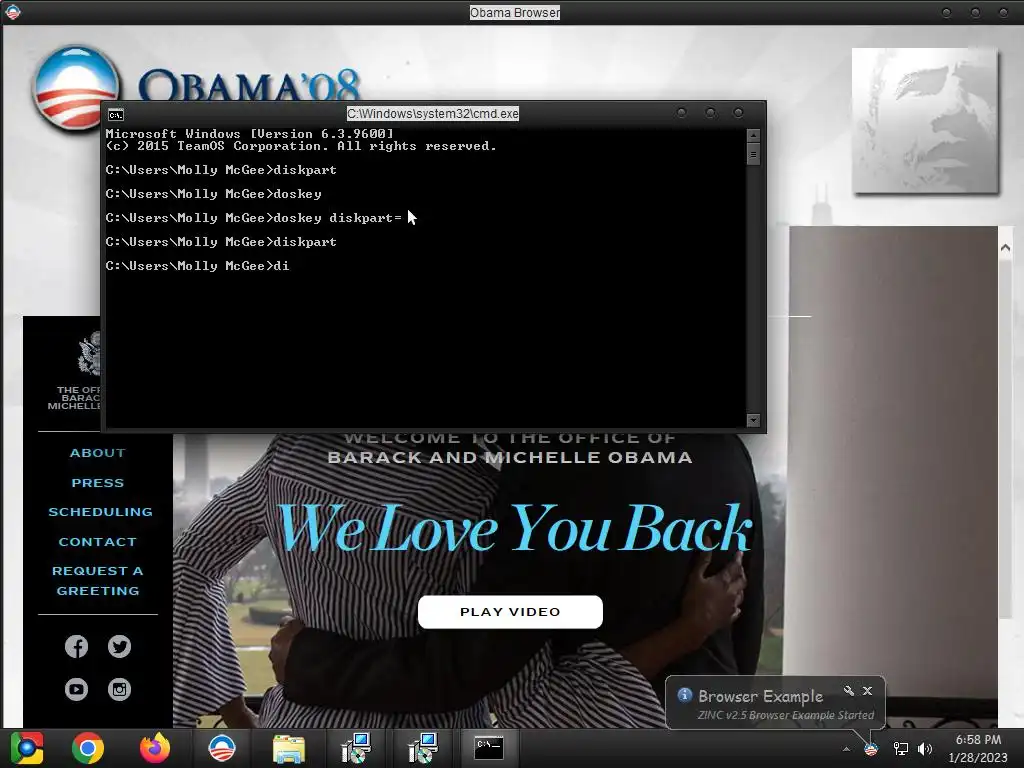Click the "We Love You Back" headline
Screen dimensions: 1024x768
[515, 529]
